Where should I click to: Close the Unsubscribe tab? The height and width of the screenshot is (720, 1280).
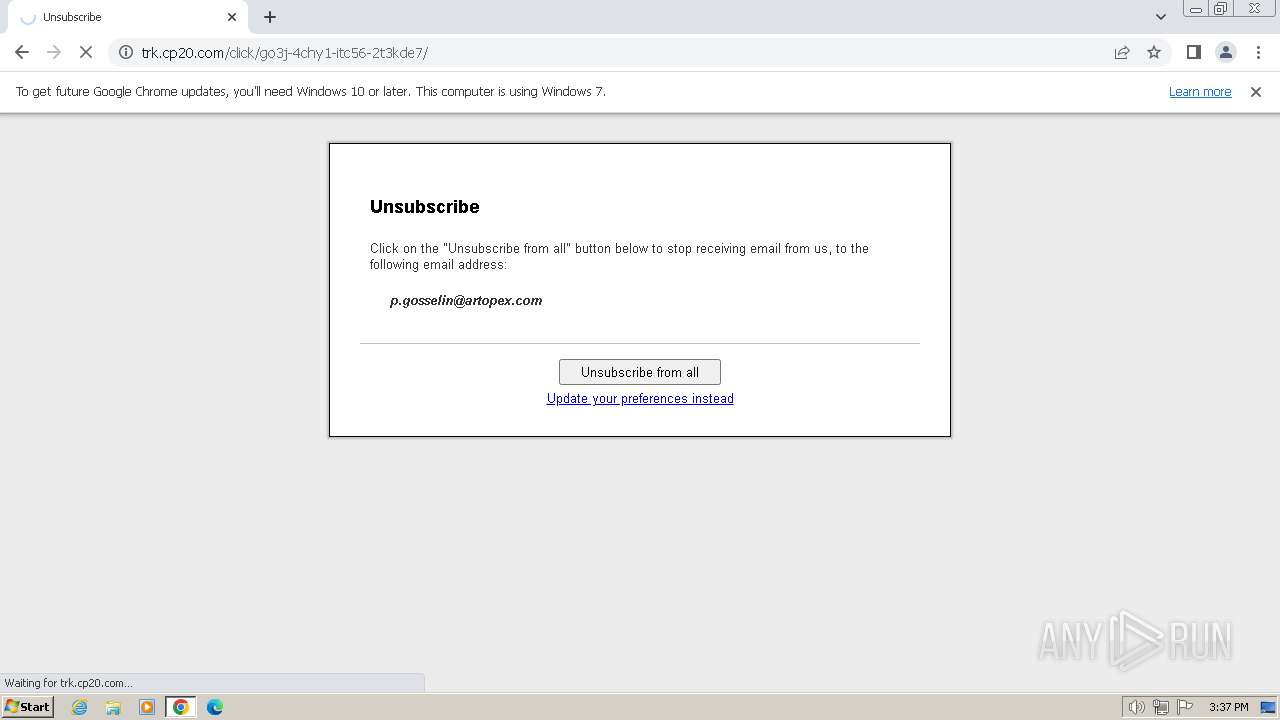click(x=232, y=17)
